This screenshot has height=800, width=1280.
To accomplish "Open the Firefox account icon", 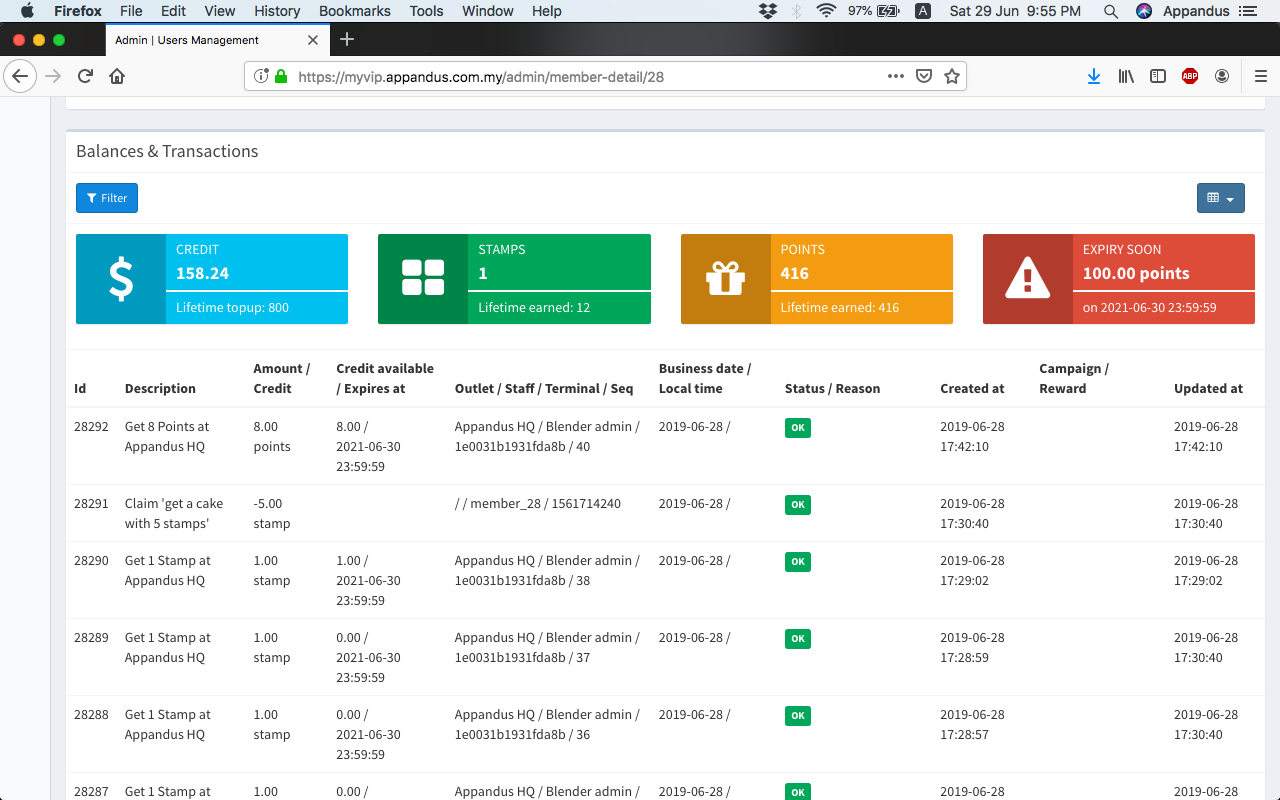I will tap(1222, 76).
